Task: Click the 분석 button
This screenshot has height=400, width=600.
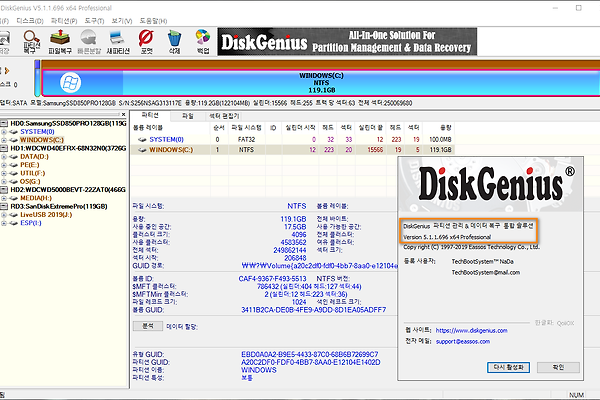Action: [148, 326]
